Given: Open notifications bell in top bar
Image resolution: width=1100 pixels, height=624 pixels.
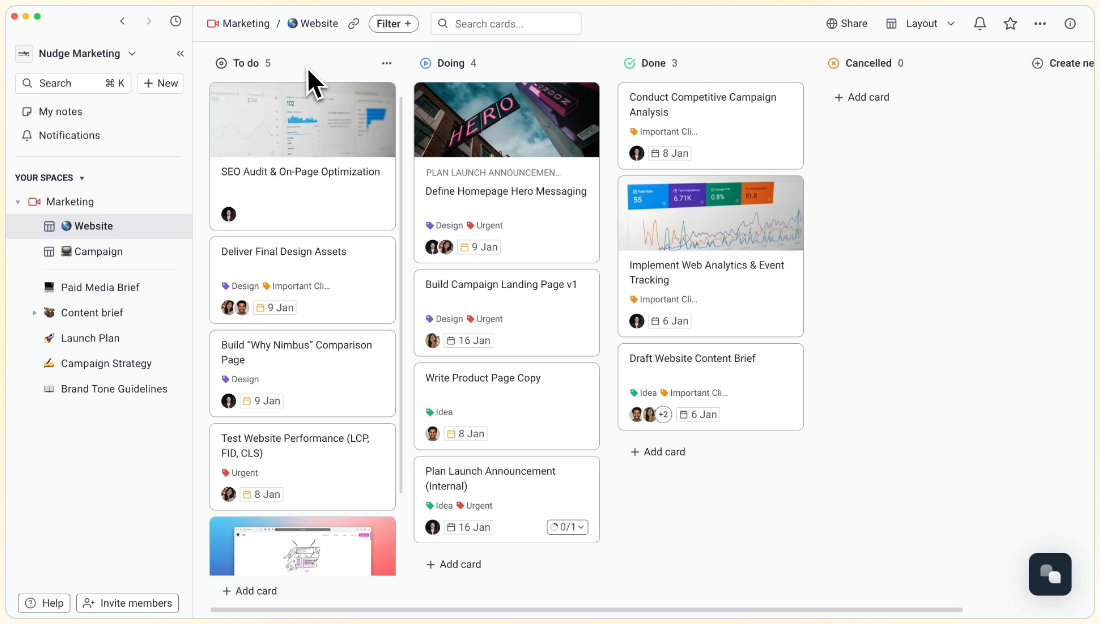Looking at the screenshot, I should click(x=980, y=23).
